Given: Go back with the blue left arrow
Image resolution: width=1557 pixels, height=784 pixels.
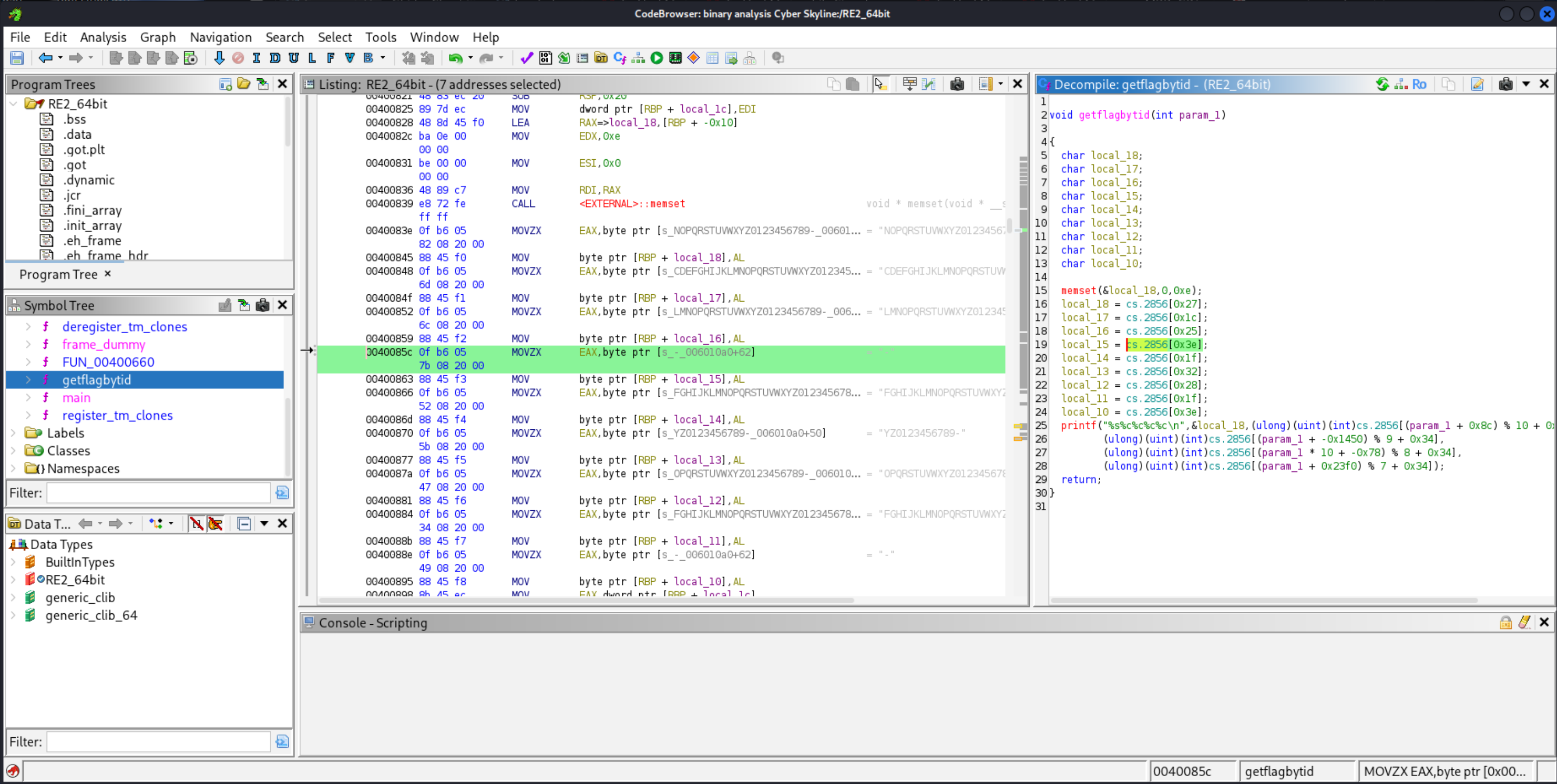Looking at the screenshot, I should tap(45, 58).
